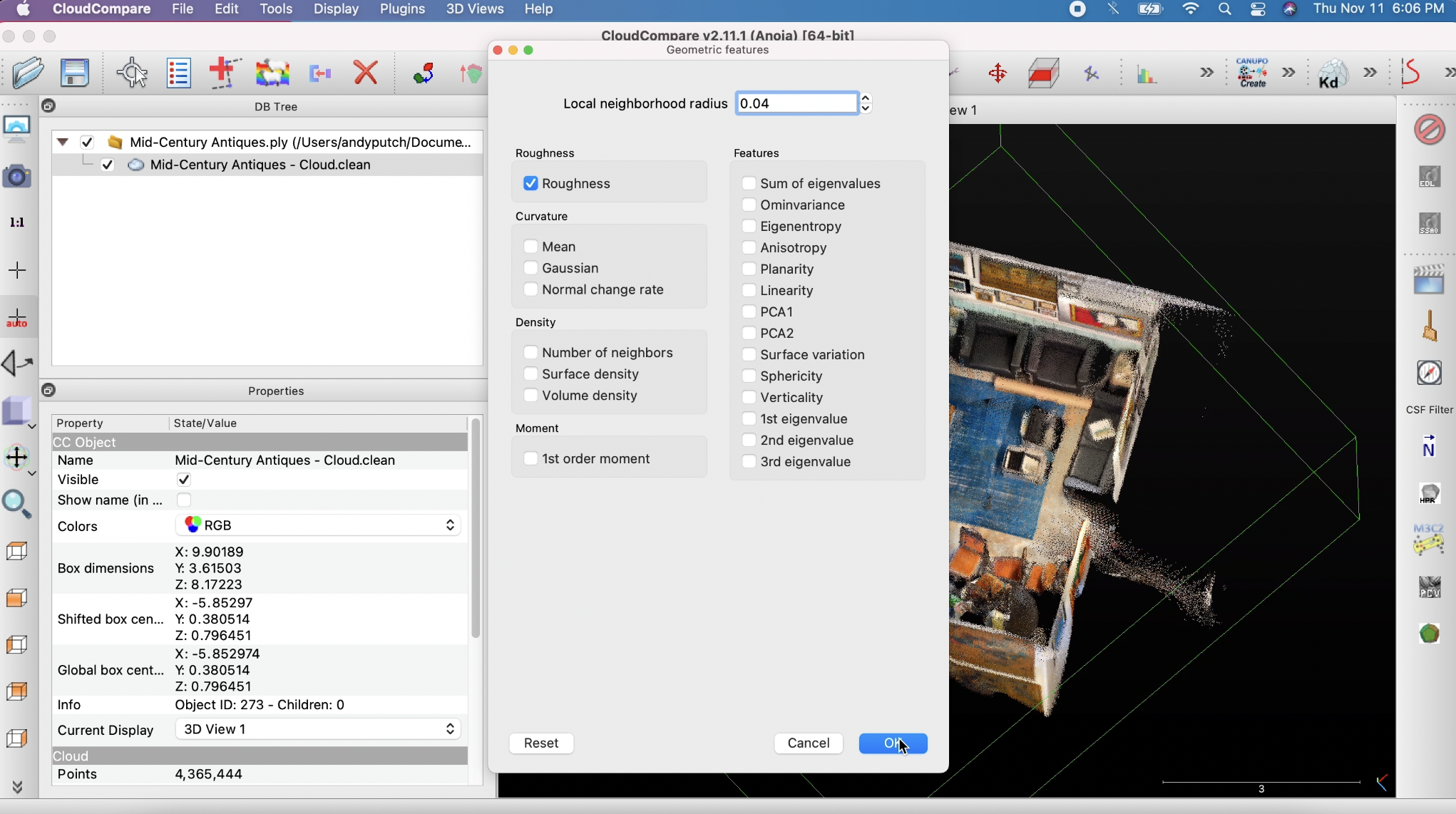The image size is (1456, 814).
Task: Toggle visibility of Mid-Century Antiques - Cloud.clean
Action: (x=108, y=165)
